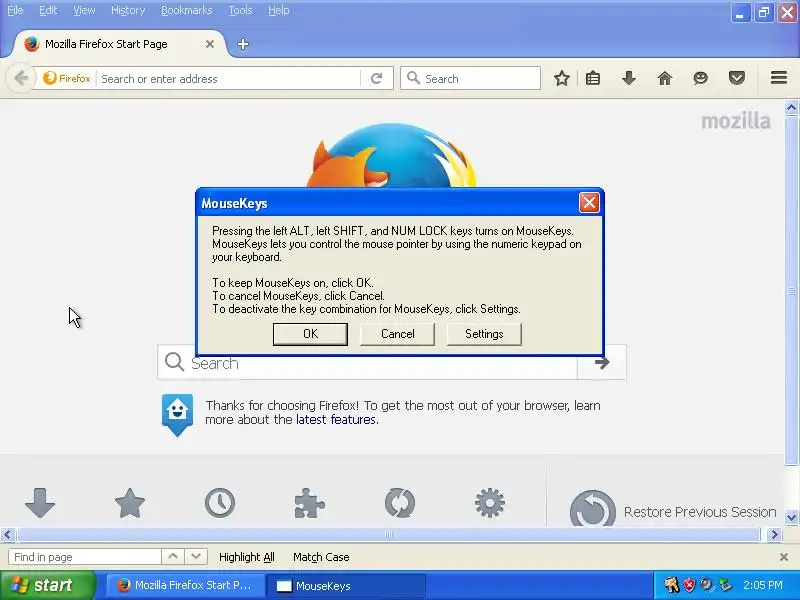This screenshot has width=800, height=600.
Task: Bookmark this page with the star icon
Action: click(562, 78)
